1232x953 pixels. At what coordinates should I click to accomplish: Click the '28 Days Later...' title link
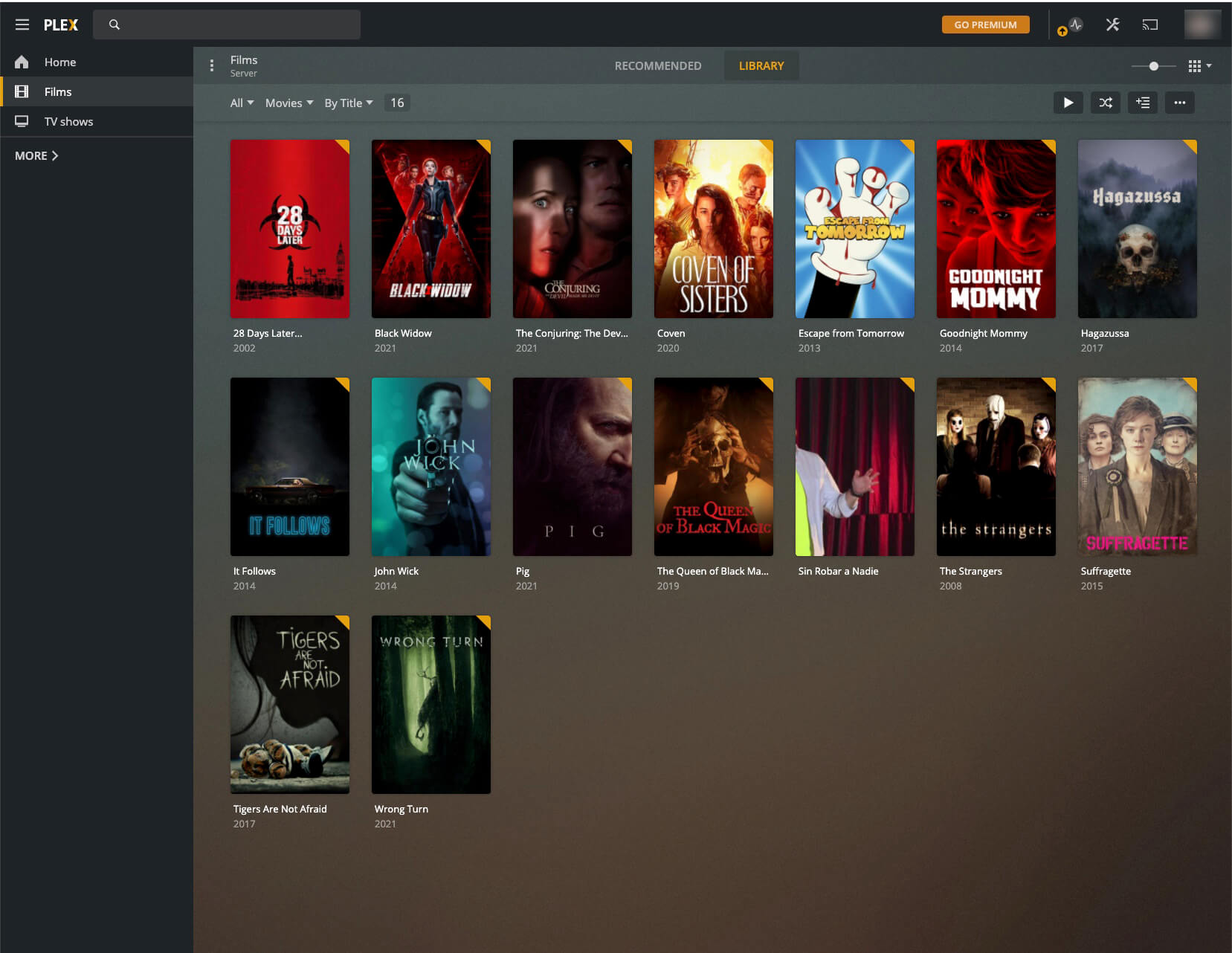[268, 333]
